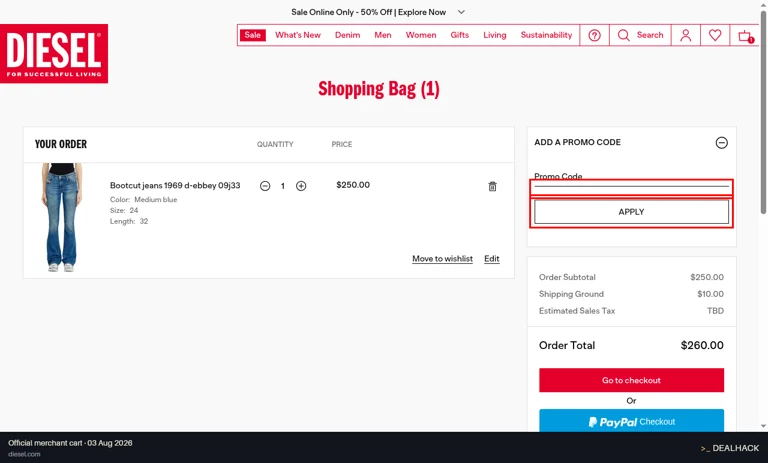This screenshot has height=463, width=768.
Task: Open the help question mark icon
Action: [594, 35]
